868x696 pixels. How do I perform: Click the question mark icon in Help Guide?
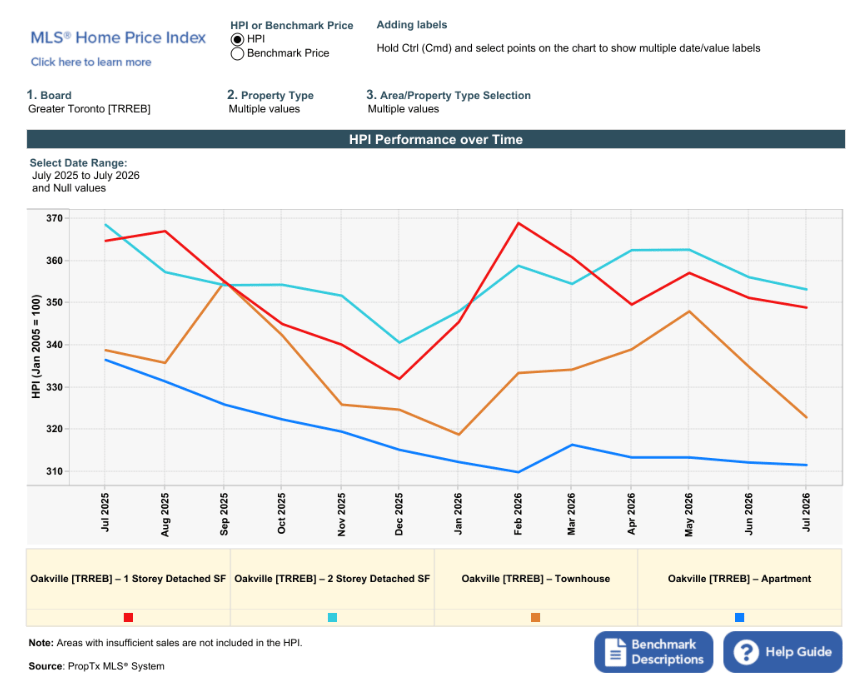click(x=746, y=652)
